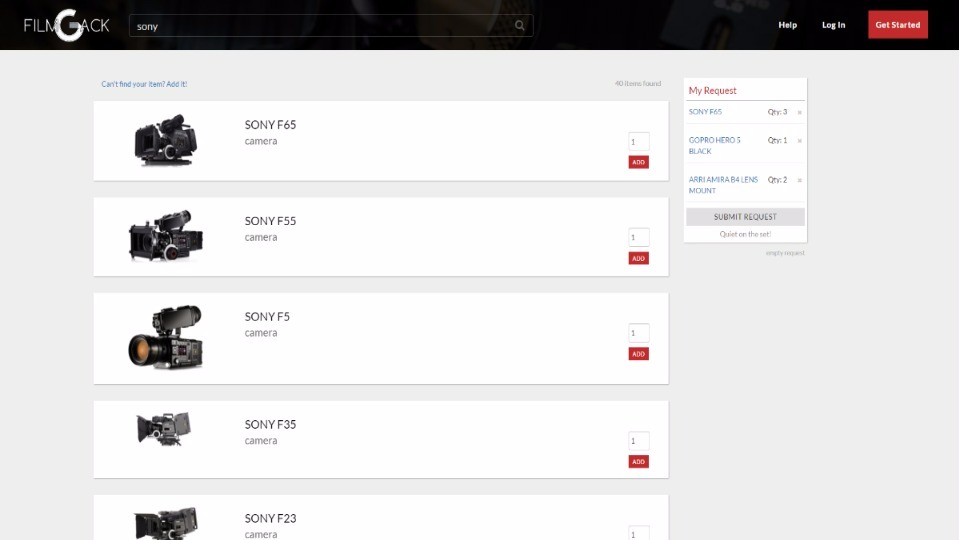The width and height of the screenshot is (960, 540).
Task: Click the quantity field for SONY F55
Action: [x=639, y=237]
